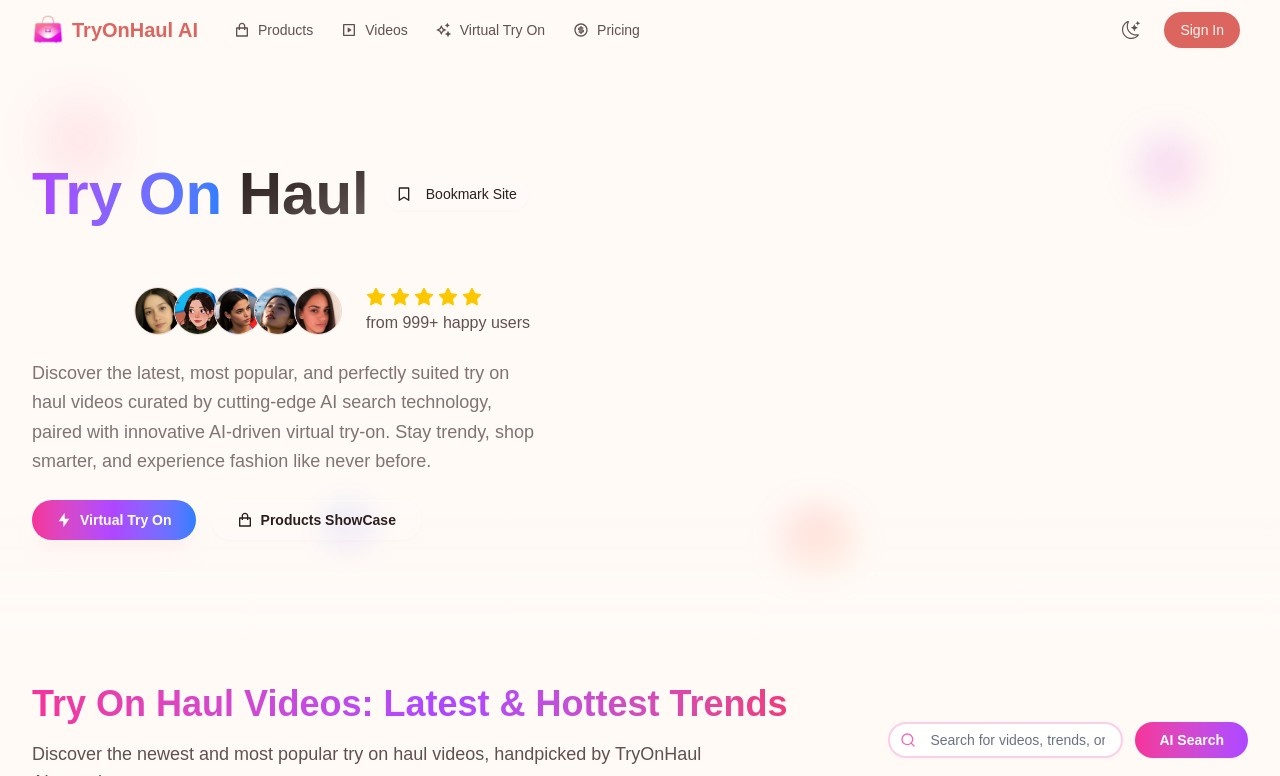Click the shopping bag icon beside Products nav
This screenshot has height=776, width=1280.
242,30
